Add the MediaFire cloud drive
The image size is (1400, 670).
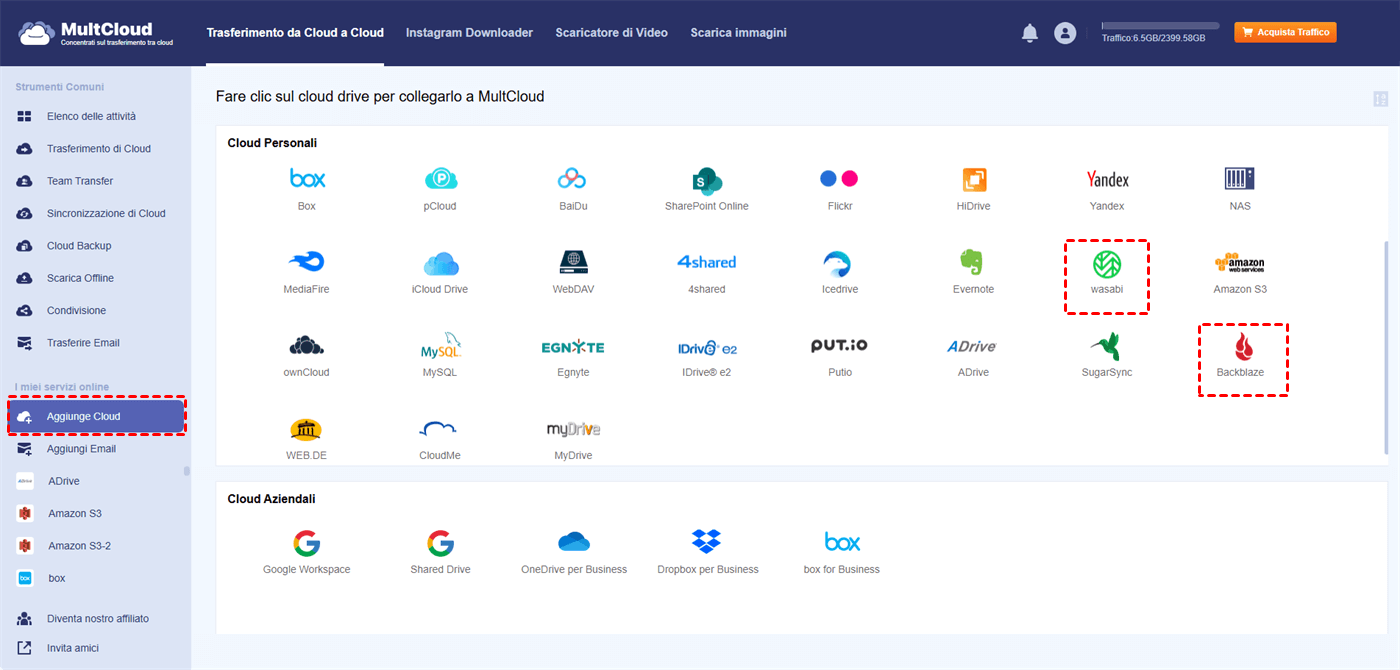[306, 263]
